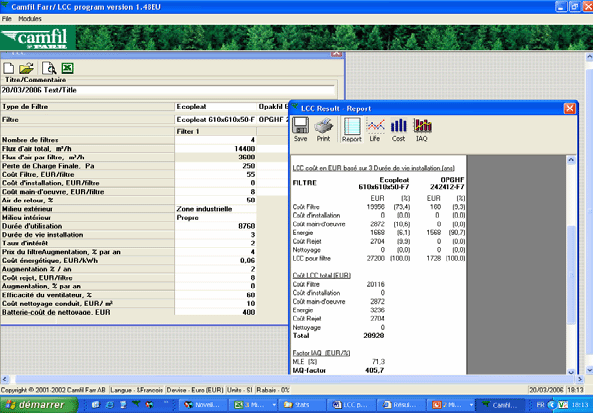Click the Internet Explorer quick launch icon

click(110, 405)
